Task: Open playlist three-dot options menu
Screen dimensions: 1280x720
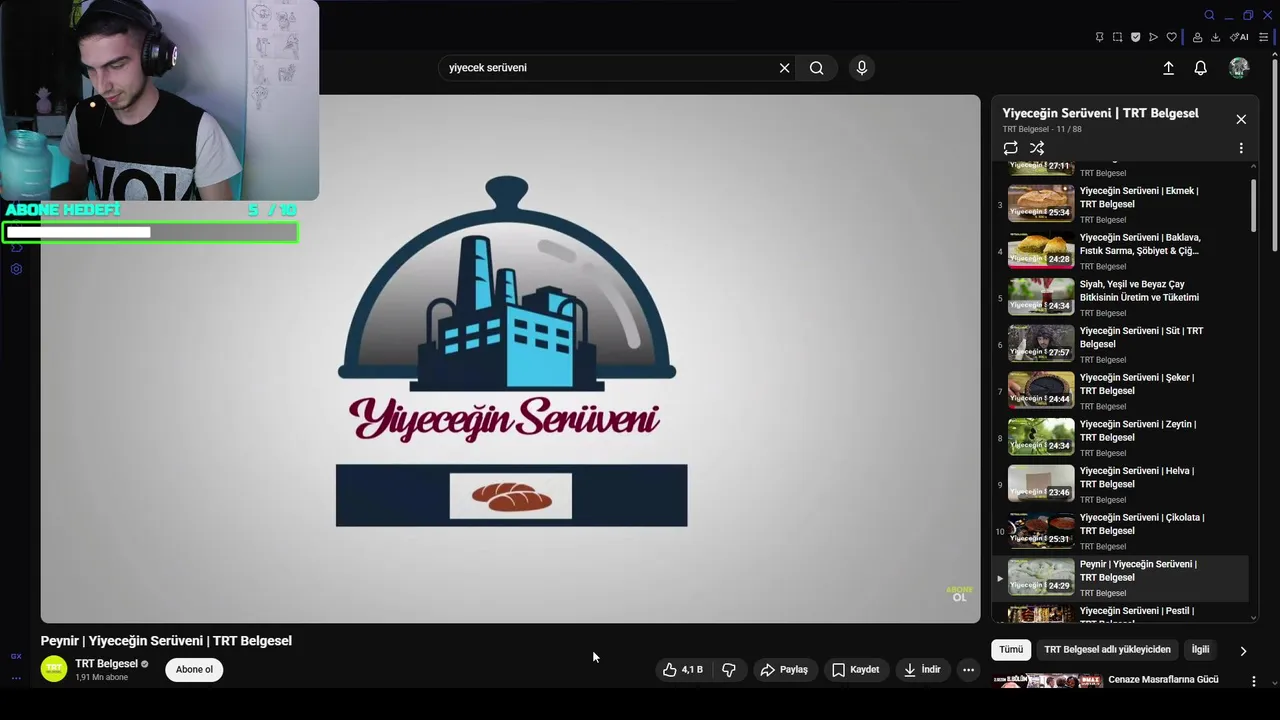Action: point(1241,148)
